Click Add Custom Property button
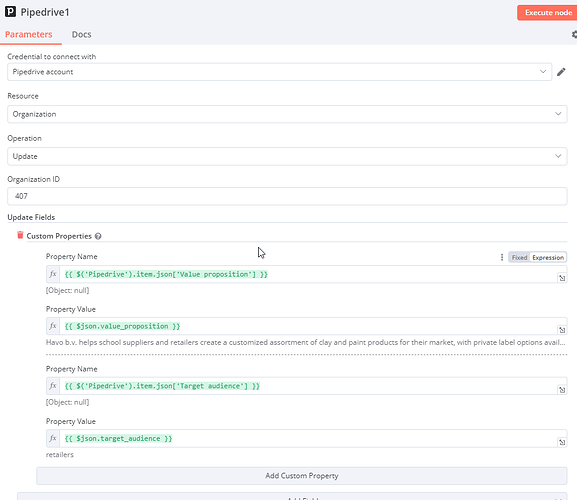This screenshot has height=500, width=577. pos(301,476)
